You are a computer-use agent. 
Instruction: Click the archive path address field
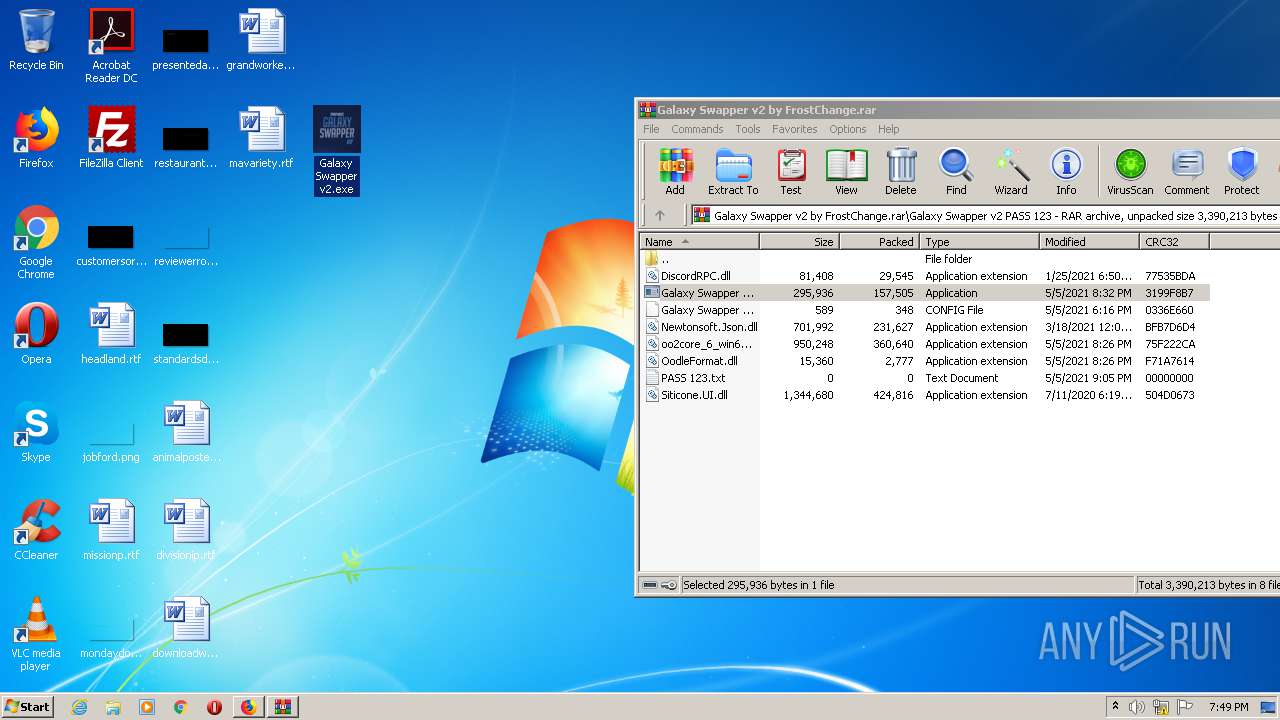tap(985, 215)
